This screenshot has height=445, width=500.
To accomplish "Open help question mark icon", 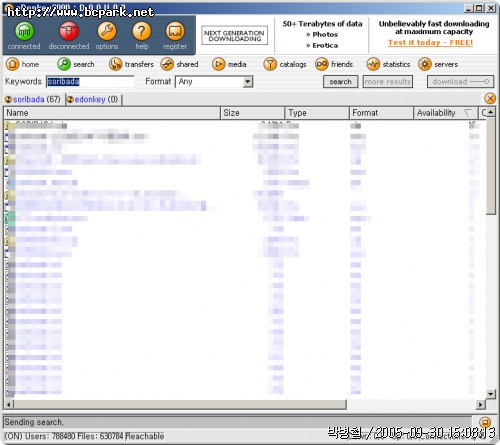I will pyautogui.click(x=142, y=31).
